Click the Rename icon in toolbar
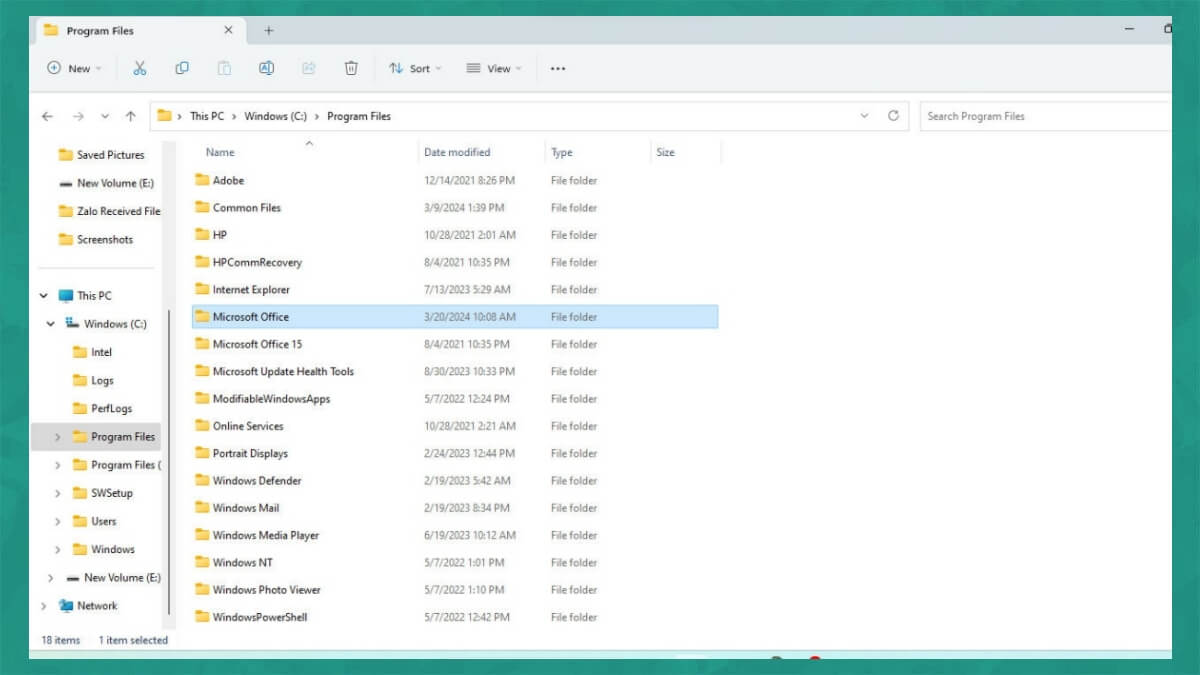The height and width of the screenshot is (675, 1200). tap(266, 68)
